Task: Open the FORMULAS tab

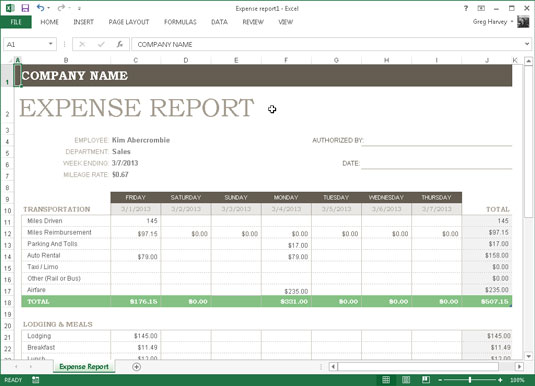Action: (180, 22)
